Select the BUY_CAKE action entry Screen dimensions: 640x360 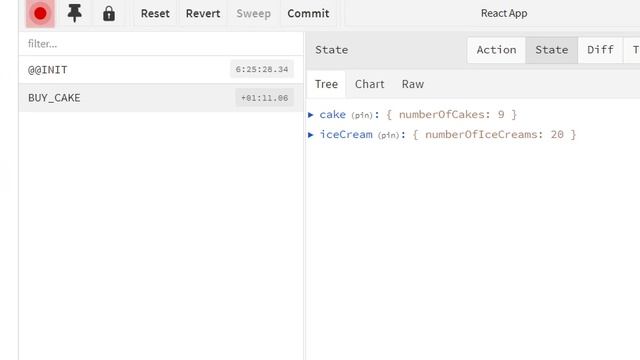161,98
